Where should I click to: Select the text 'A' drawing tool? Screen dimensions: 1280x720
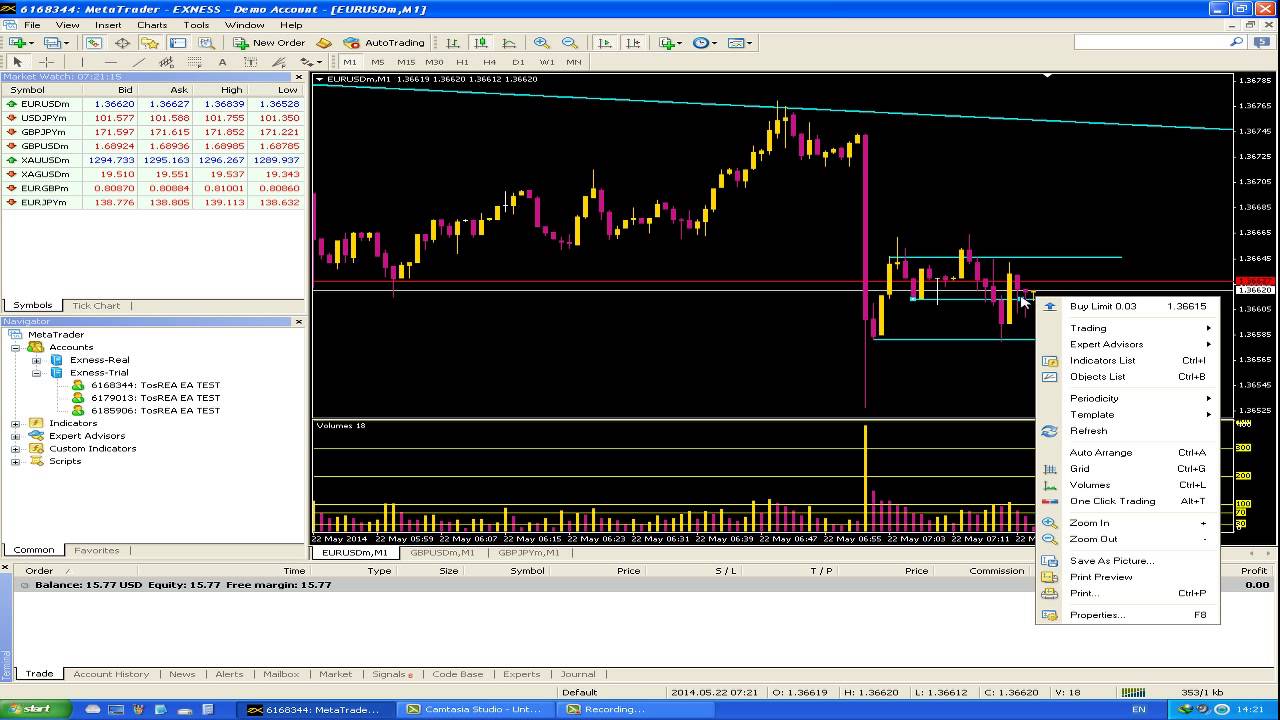pyautogui.click(x=222, y=62)
